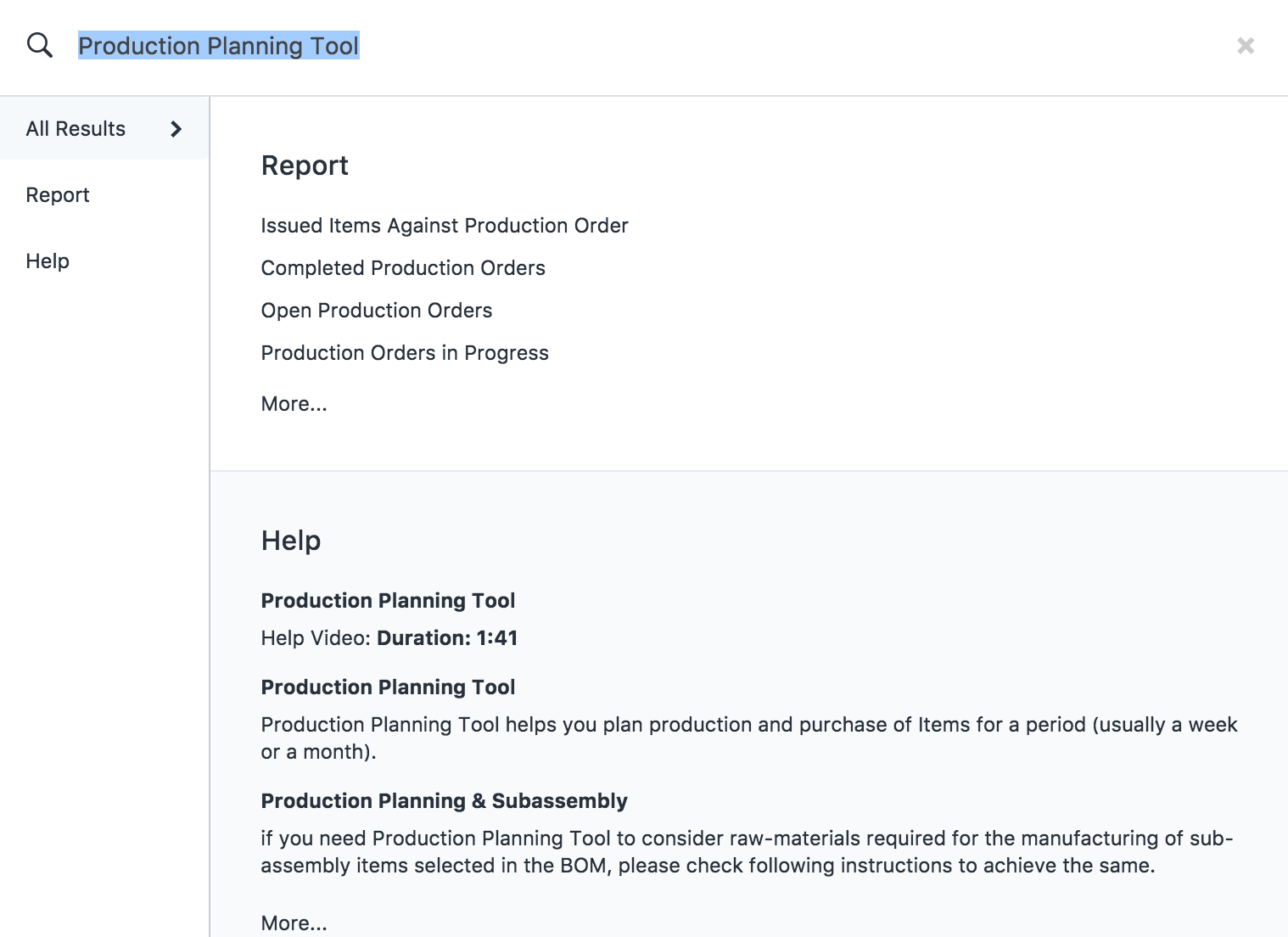Click the Help Video Duration 1:41 text
This screenshot has height=937, width=1288.
pyautogui.click(x=389, y=638)
